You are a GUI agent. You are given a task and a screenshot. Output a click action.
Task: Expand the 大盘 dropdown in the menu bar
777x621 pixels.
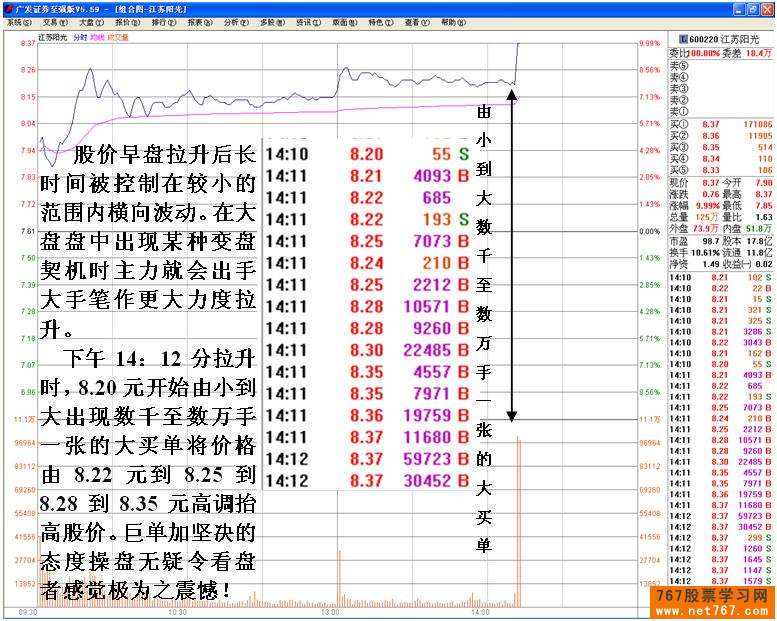point(90,21)
